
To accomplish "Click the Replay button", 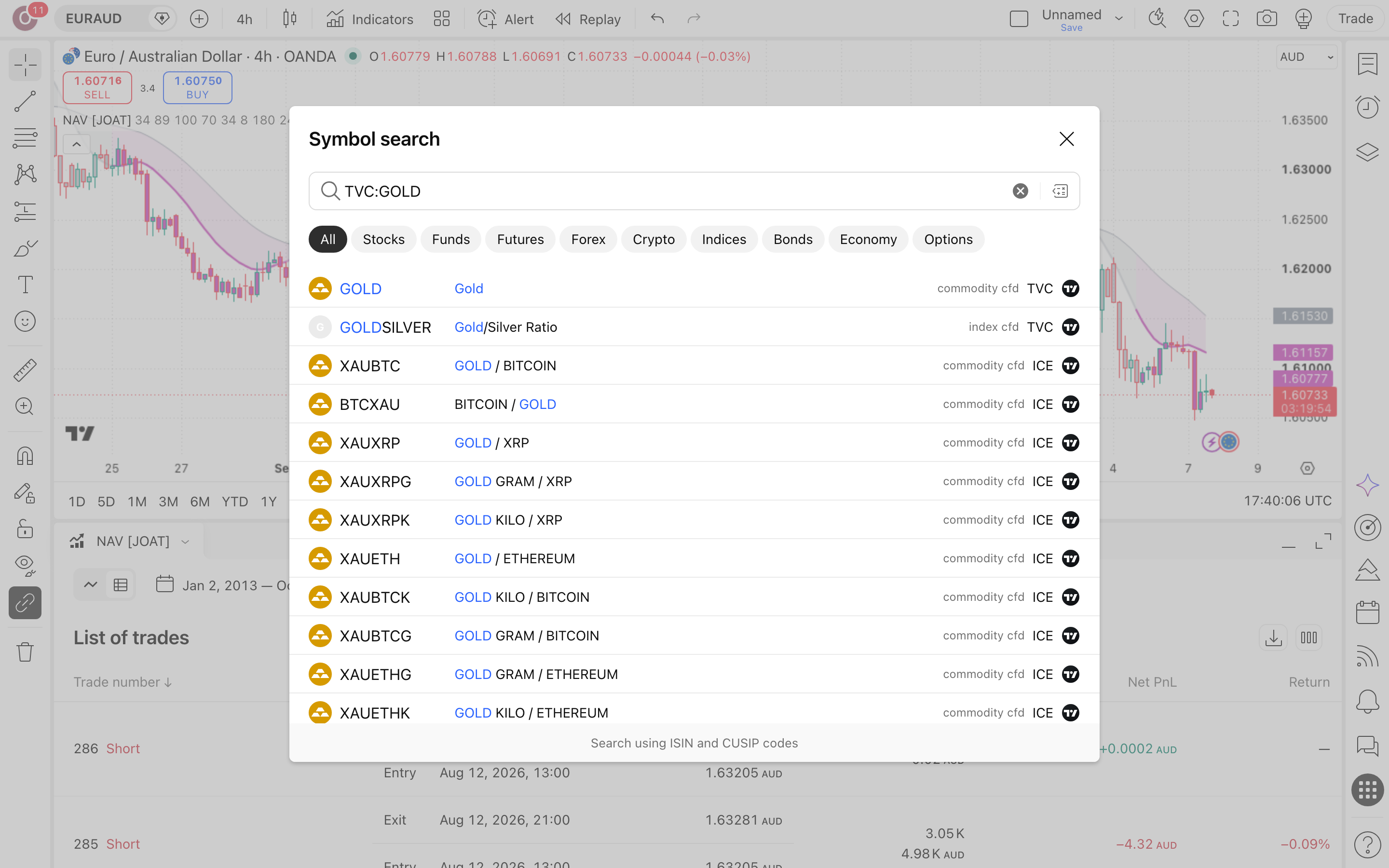I will (588, 19).
